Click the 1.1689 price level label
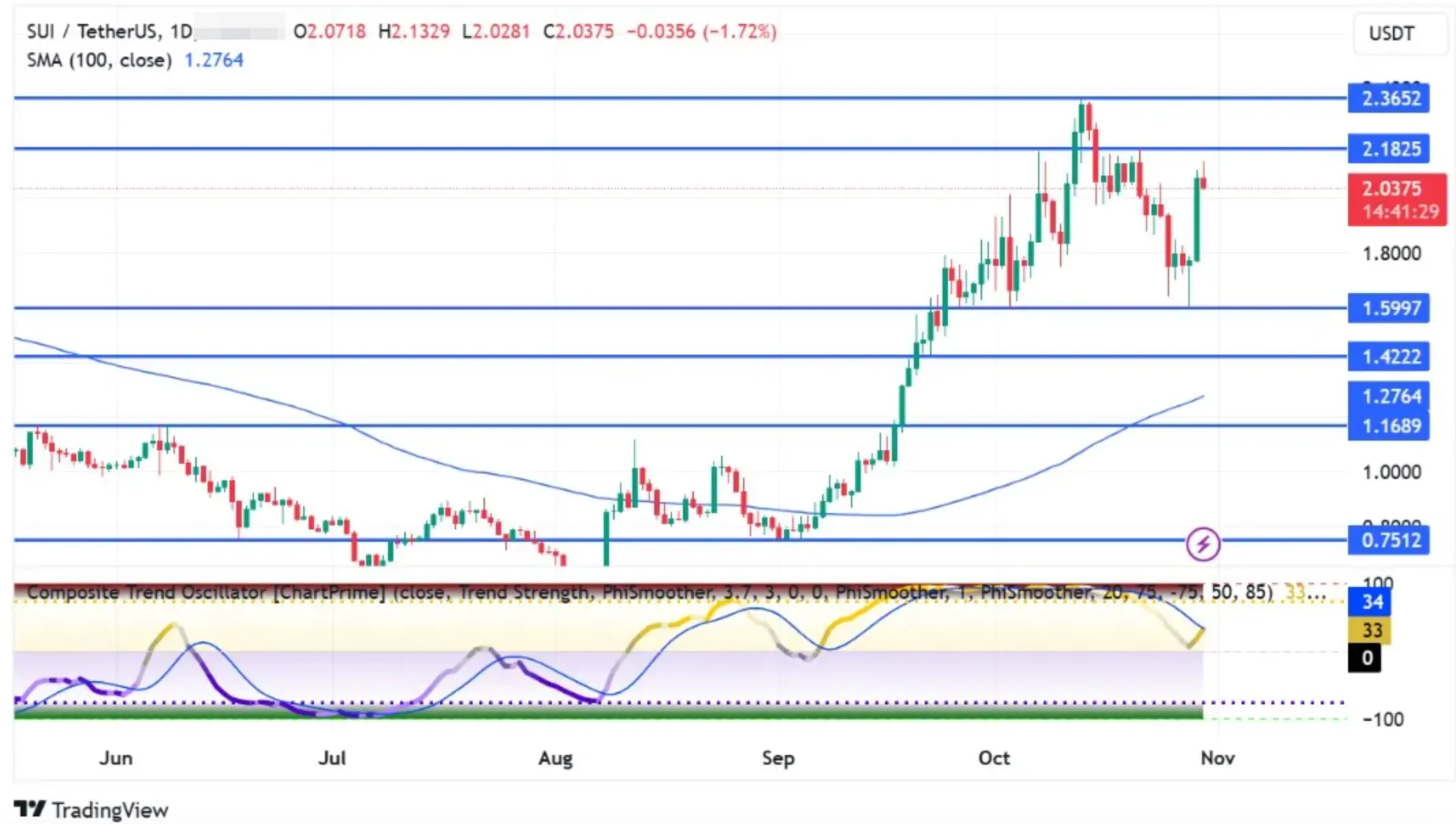 [1388, 427]
